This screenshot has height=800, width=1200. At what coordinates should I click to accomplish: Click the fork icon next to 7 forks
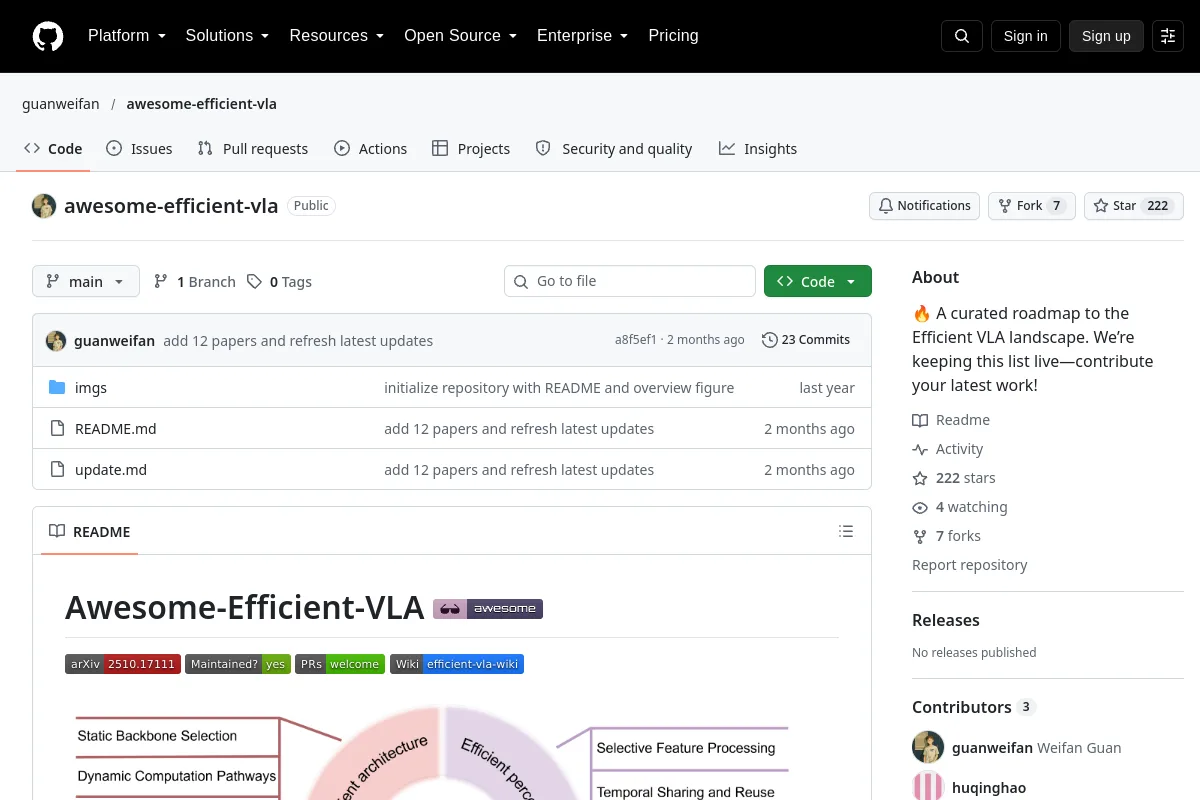(x=920, y=536)
